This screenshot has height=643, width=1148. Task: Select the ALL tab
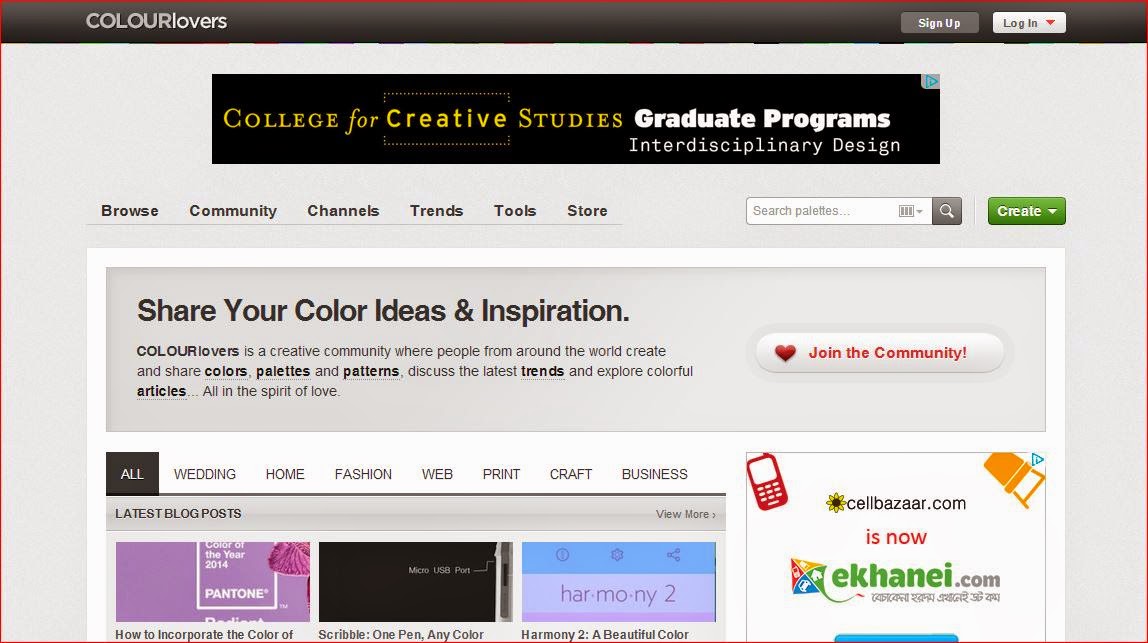pos(133,474)
